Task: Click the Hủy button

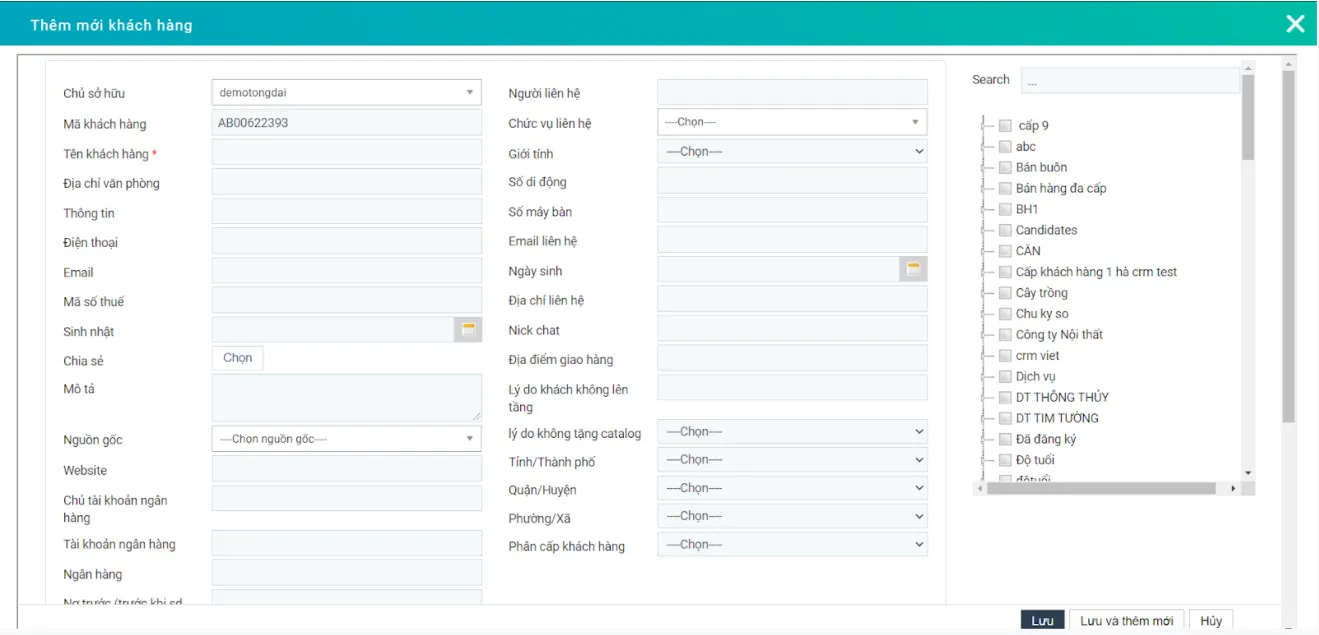Action: click(1211, 621)
